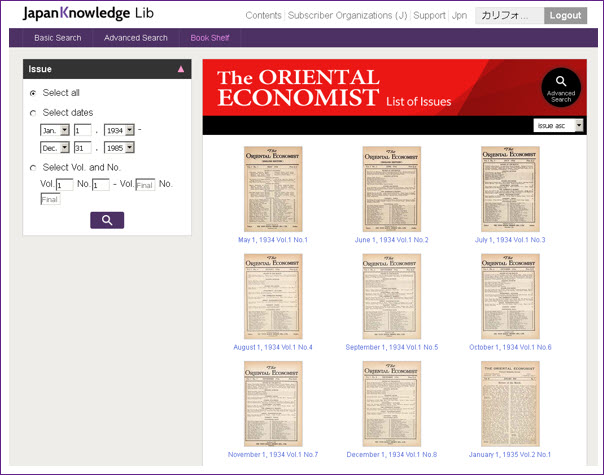This screenshot has height=475, width=604.
Task: Open the start year 1934 dropdown
Action: click(x=119, y=130)
